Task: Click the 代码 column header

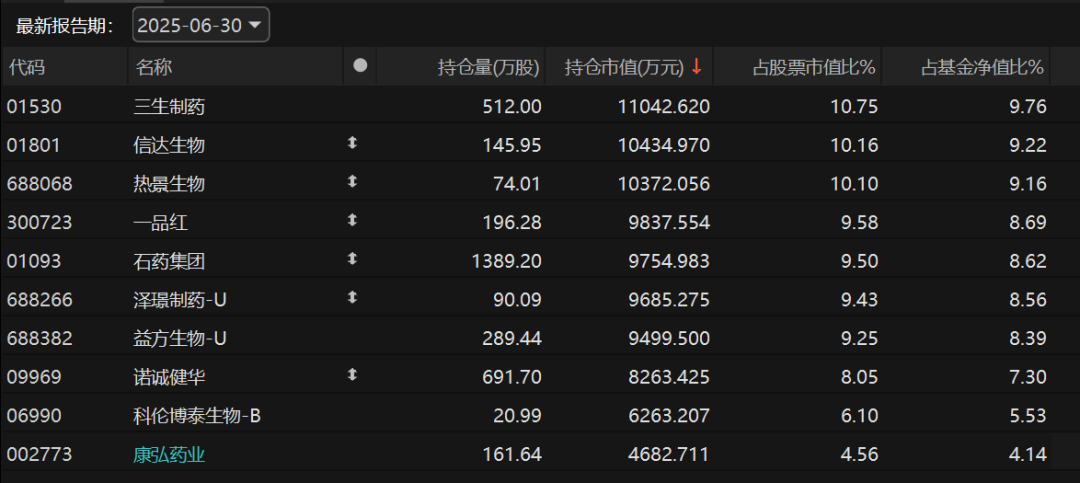Action: point(28,67)
